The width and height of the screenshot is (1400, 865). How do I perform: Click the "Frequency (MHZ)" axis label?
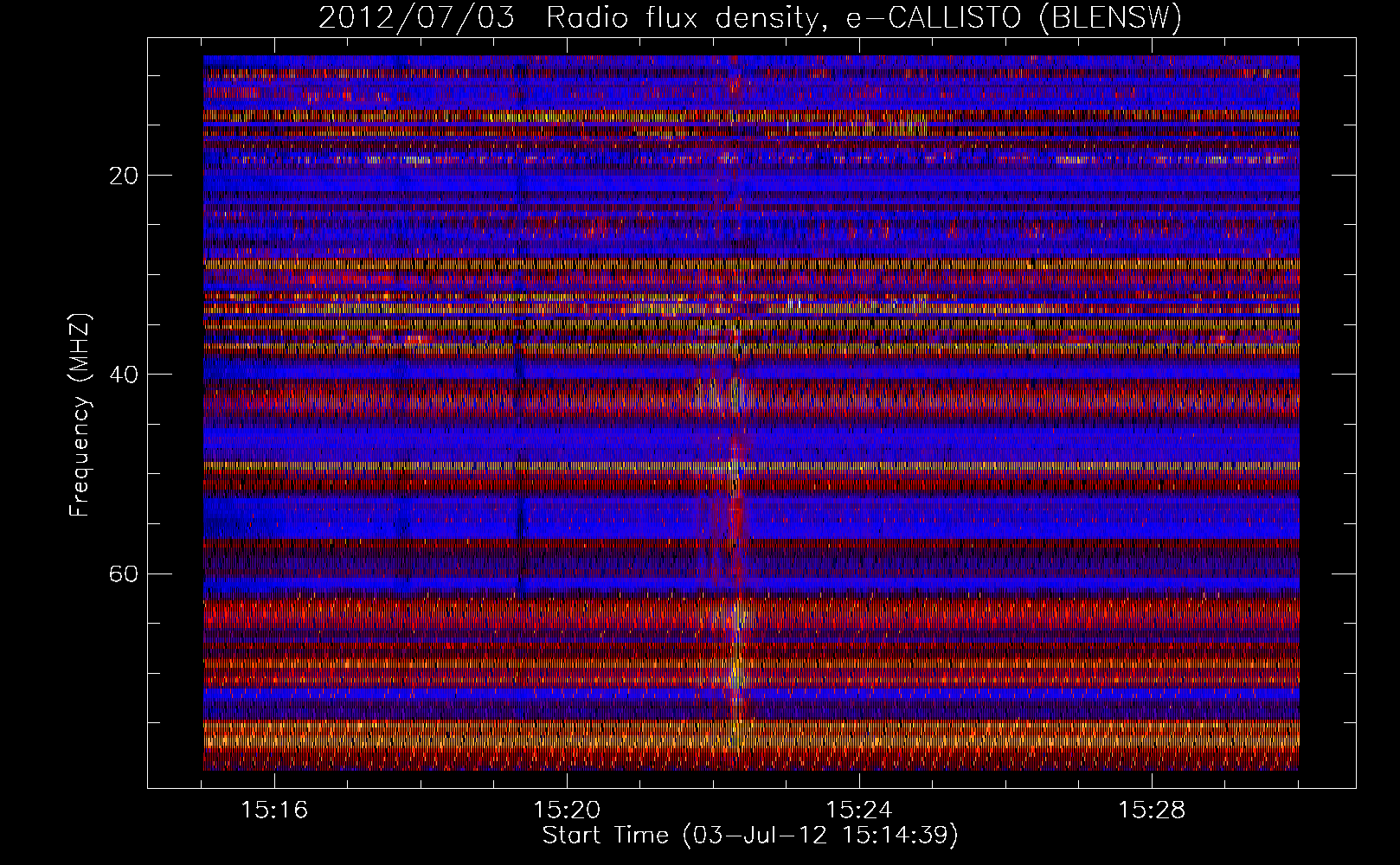pos(80,416)
